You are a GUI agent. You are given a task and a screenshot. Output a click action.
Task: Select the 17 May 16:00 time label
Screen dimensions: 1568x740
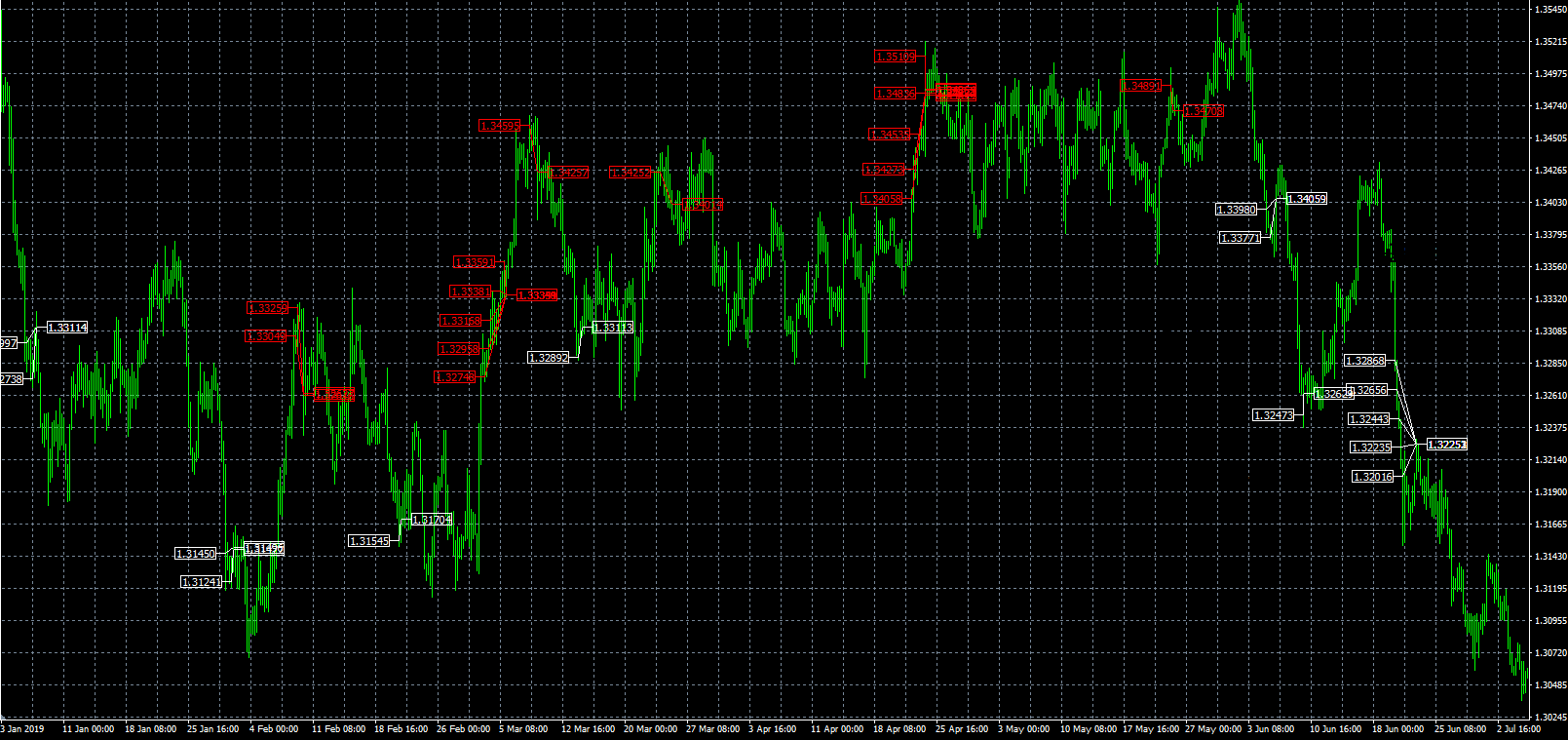coord(1151,729)
